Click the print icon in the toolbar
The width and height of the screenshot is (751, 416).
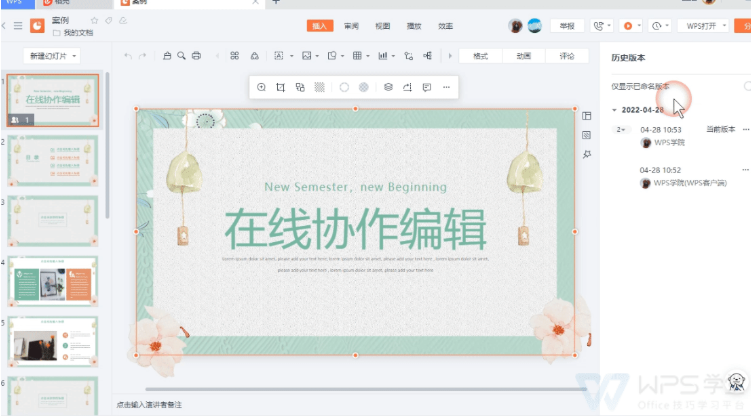[x=196, y=56]
